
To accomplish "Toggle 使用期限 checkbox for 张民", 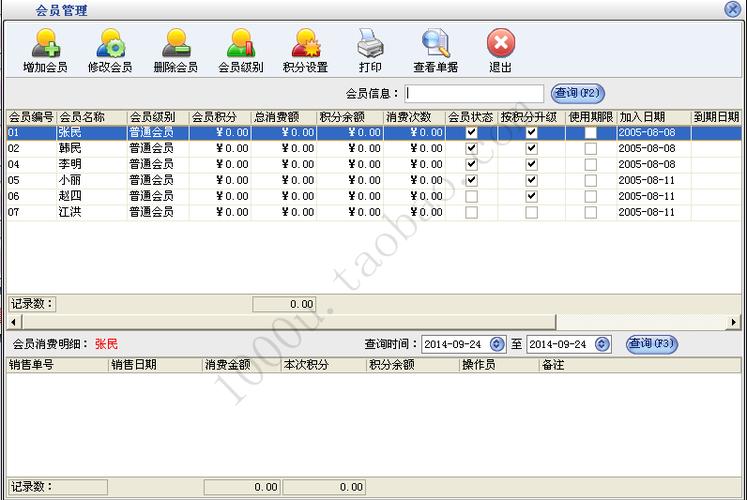I will (x=591, y=132).
